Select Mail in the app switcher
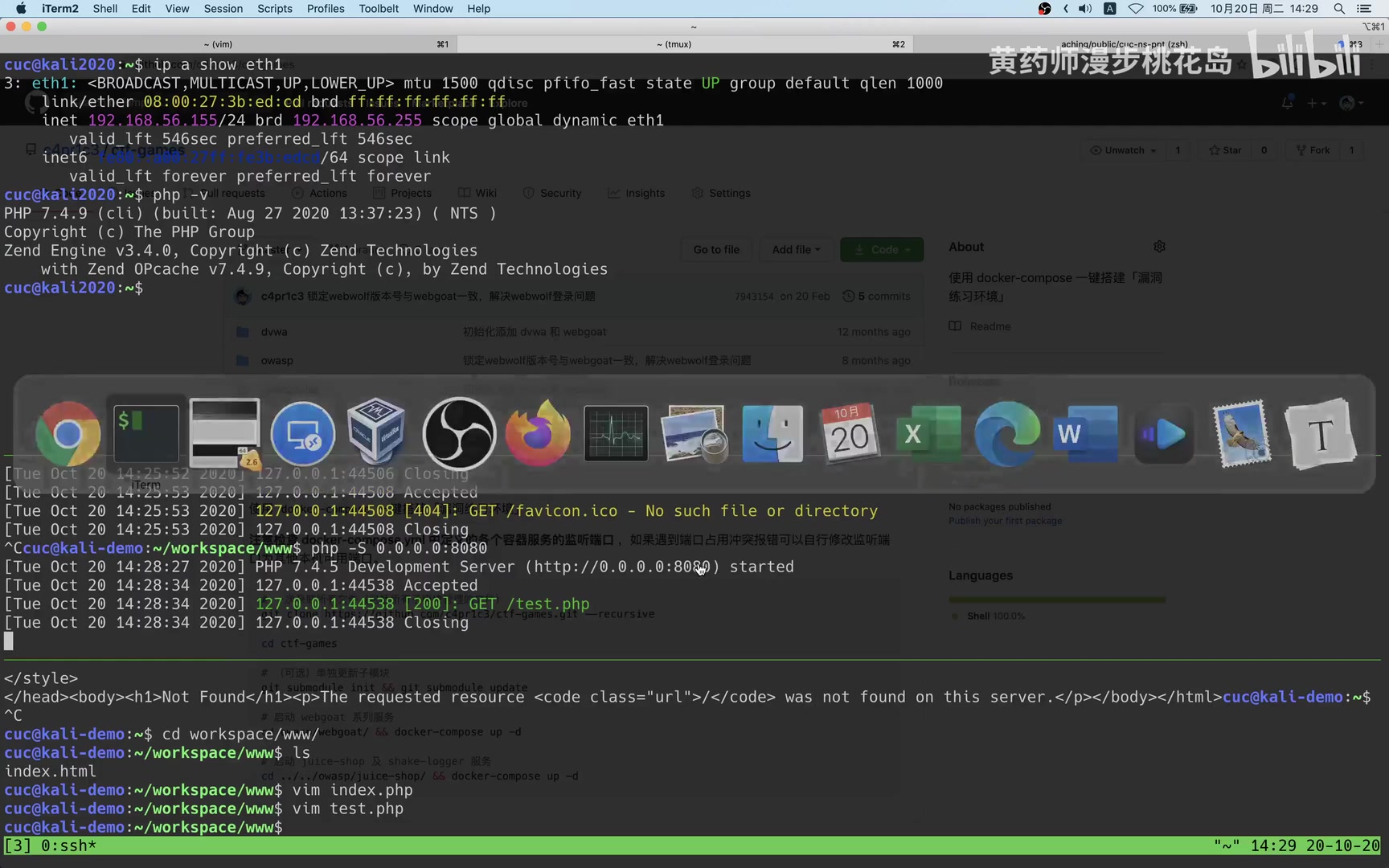The image size is (1389, 868). pos(1243,434)
